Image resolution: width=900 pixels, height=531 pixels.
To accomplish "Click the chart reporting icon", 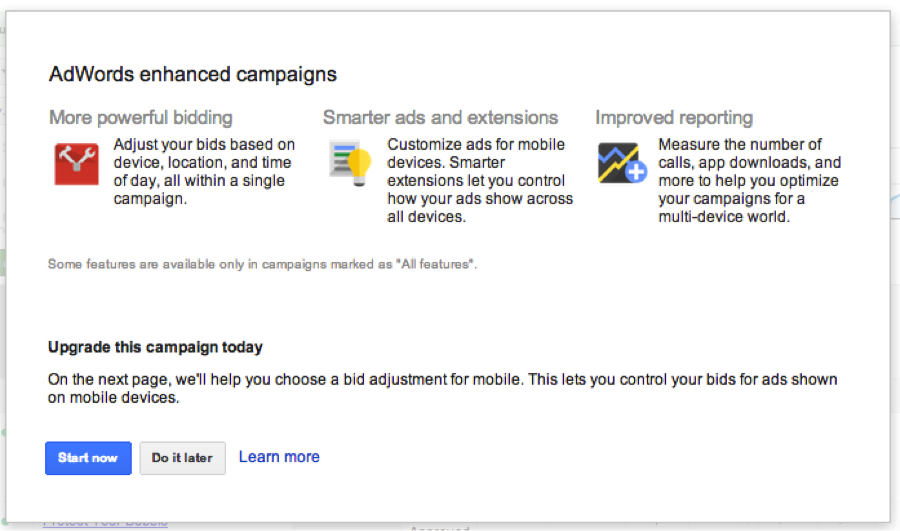I will (622, 163).
